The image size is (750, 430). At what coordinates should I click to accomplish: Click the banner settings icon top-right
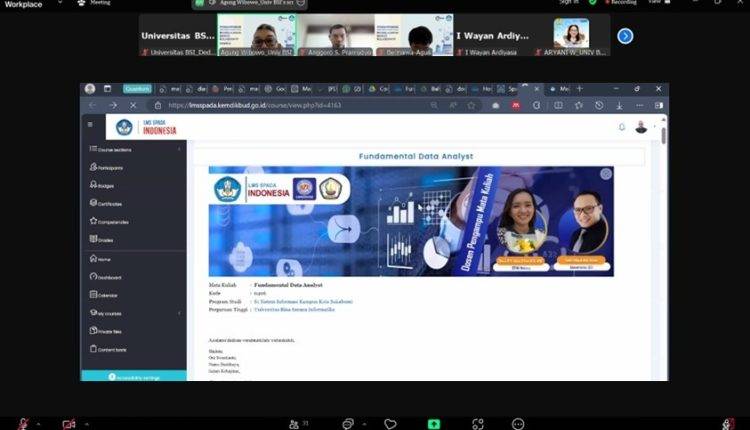606,174
